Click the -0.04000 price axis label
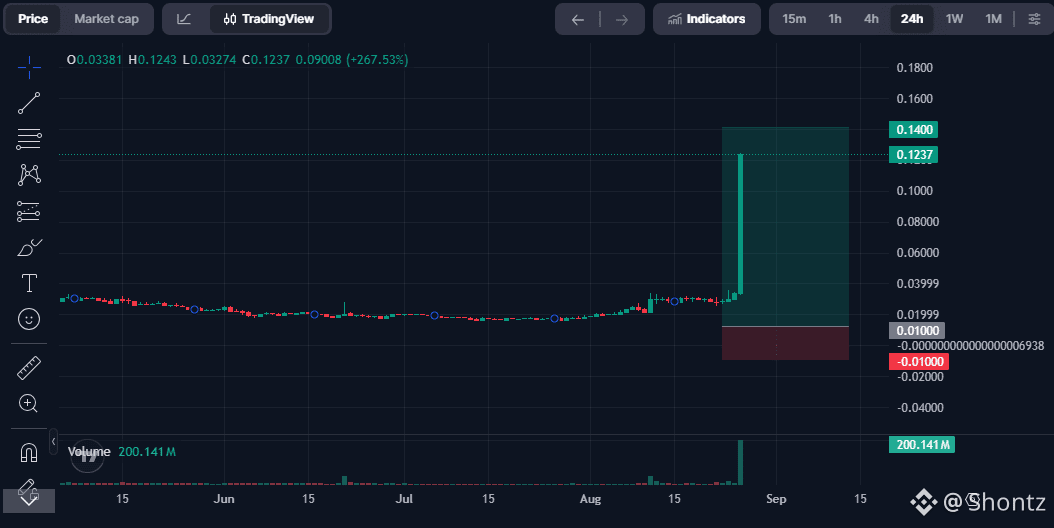1054x528 pixels. 920,408
